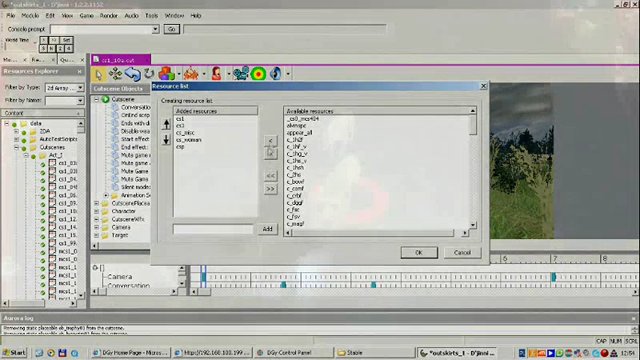
Task: Select appear_all in Available resources list
Action: coord(300,133)
